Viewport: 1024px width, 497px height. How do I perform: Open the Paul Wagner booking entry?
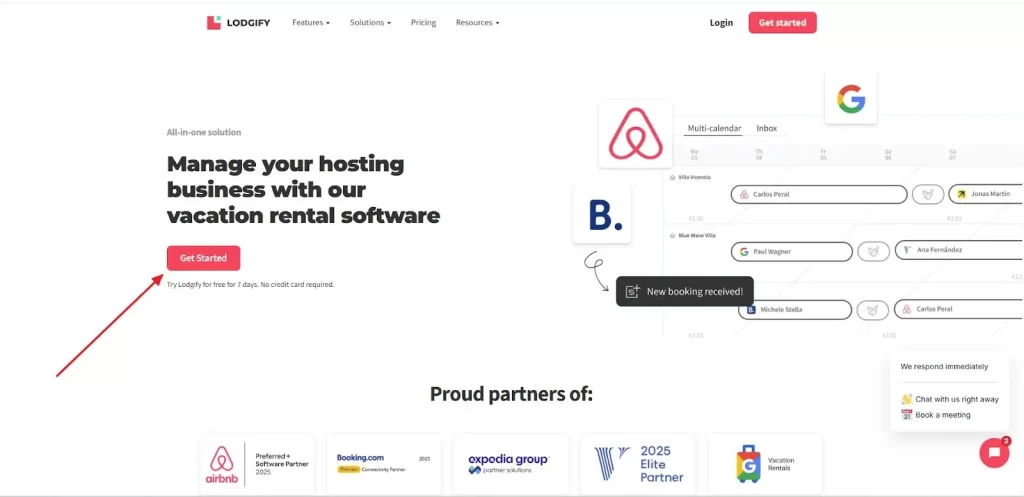790,251
